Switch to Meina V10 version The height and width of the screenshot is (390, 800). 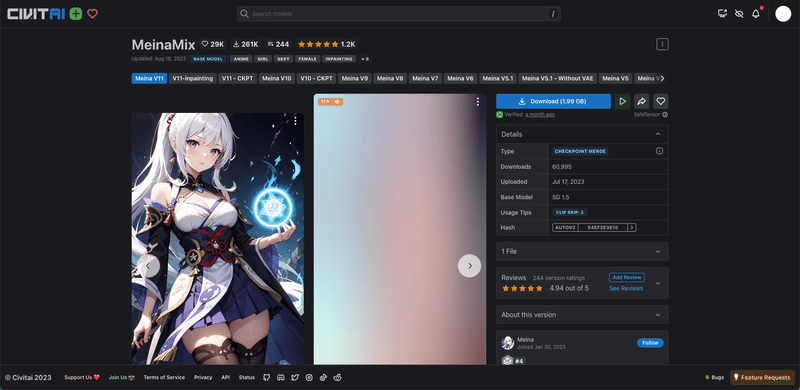tap(277, 79)
